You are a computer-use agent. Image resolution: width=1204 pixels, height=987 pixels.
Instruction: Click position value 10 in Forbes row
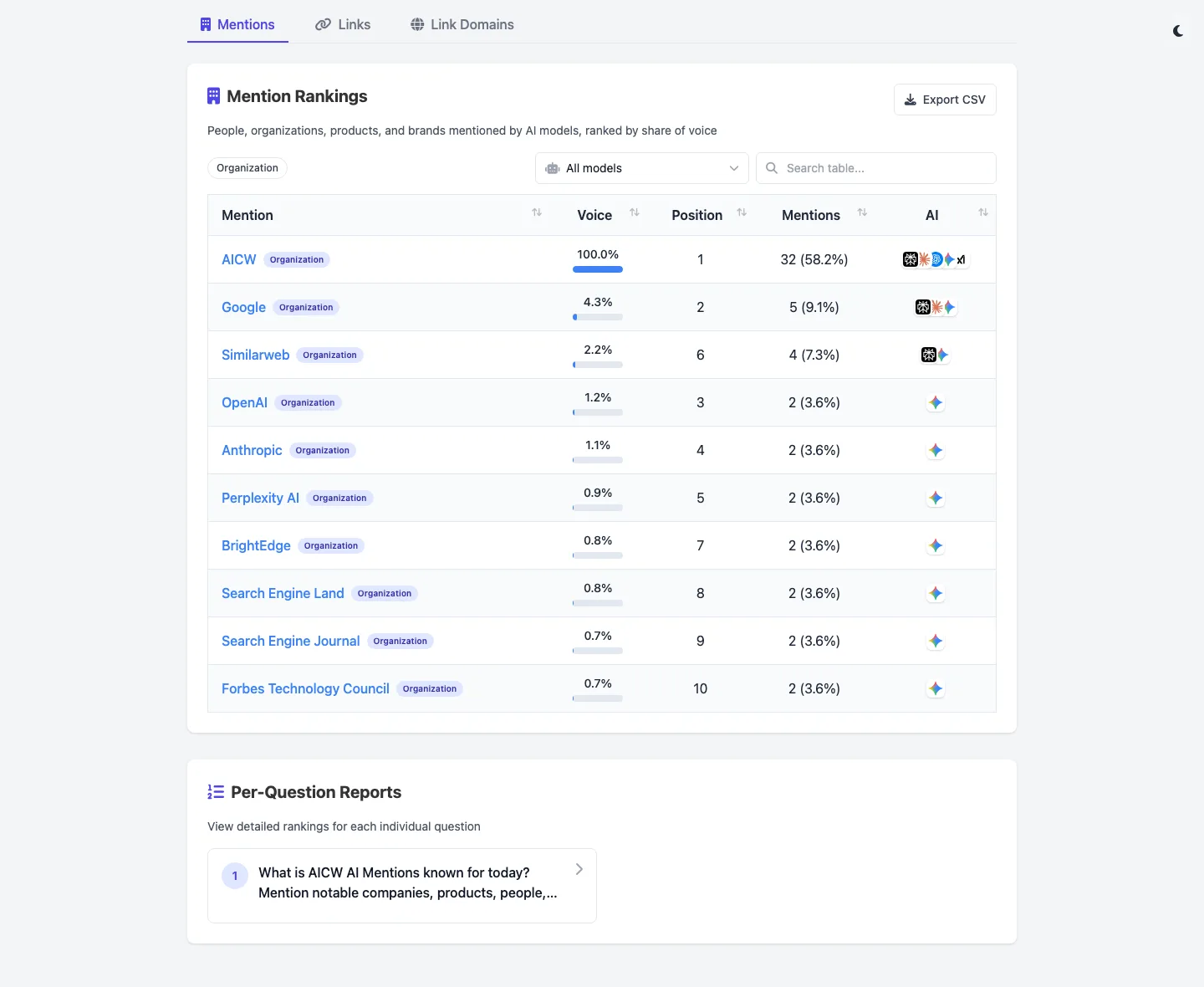click(x=701, y=688)
